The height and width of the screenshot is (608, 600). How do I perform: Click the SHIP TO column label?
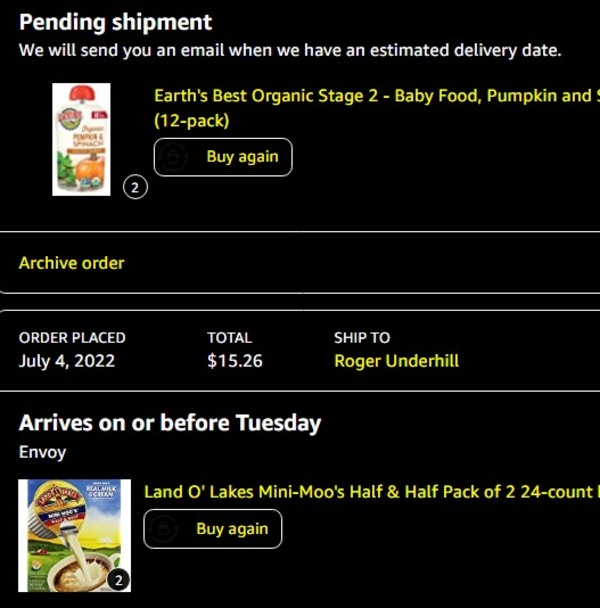click(362, 338)
